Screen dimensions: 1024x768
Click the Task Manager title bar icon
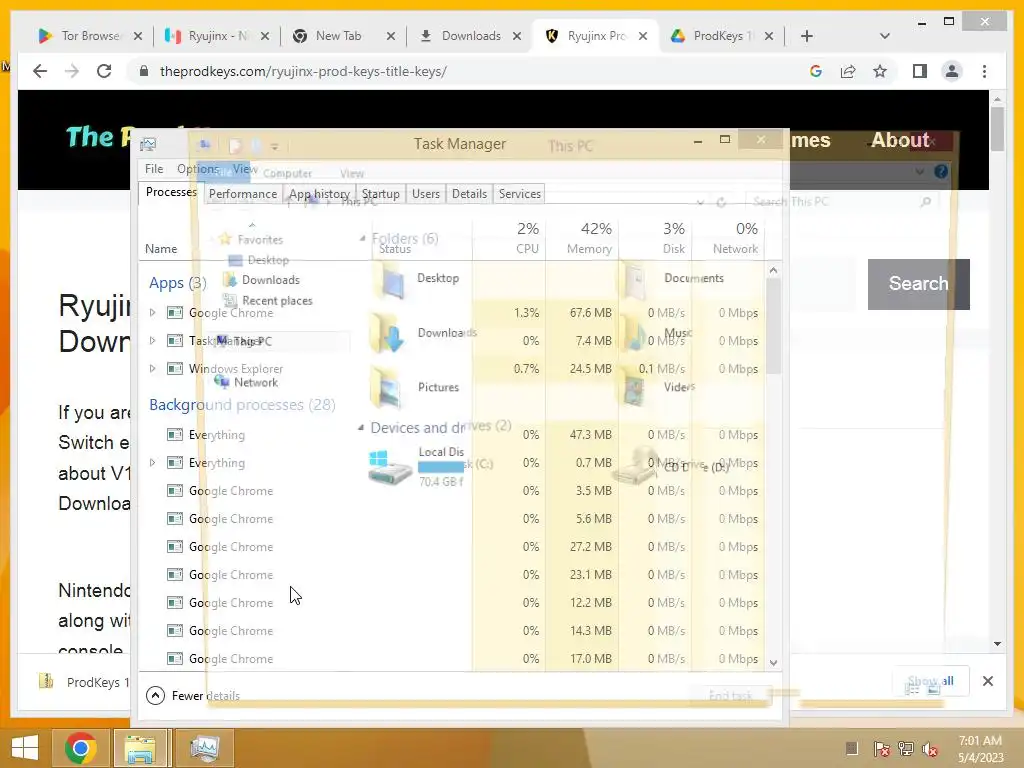point(148,144)
